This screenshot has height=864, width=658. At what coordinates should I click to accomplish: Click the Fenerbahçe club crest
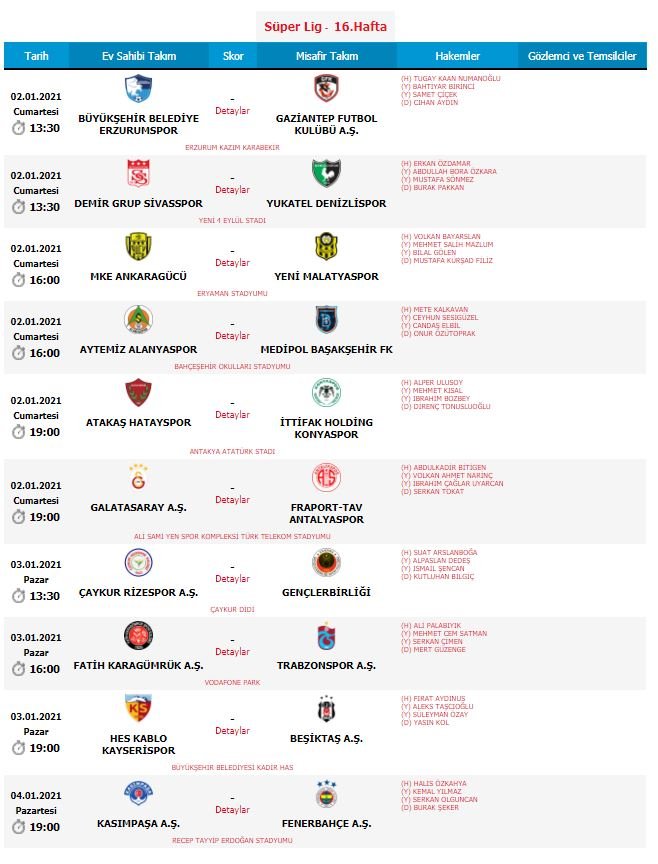pos(326,794)
